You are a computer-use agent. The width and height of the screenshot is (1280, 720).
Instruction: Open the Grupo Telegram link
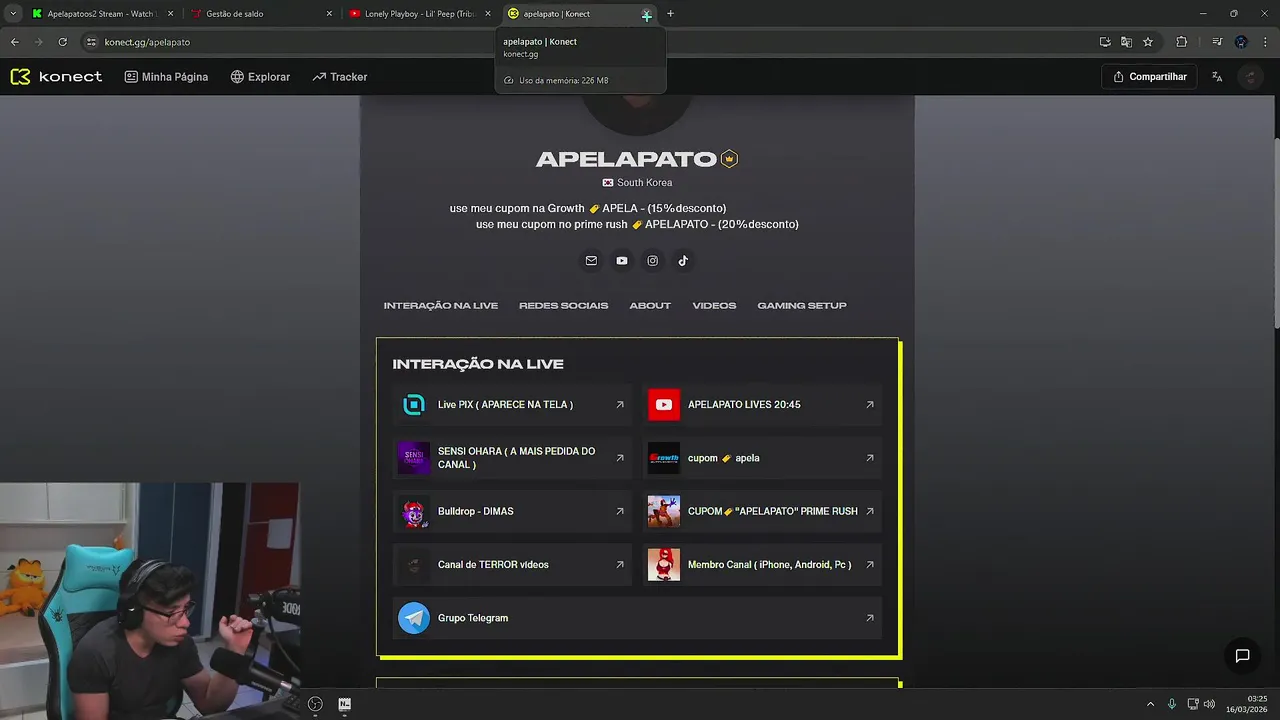click(637, 618)
